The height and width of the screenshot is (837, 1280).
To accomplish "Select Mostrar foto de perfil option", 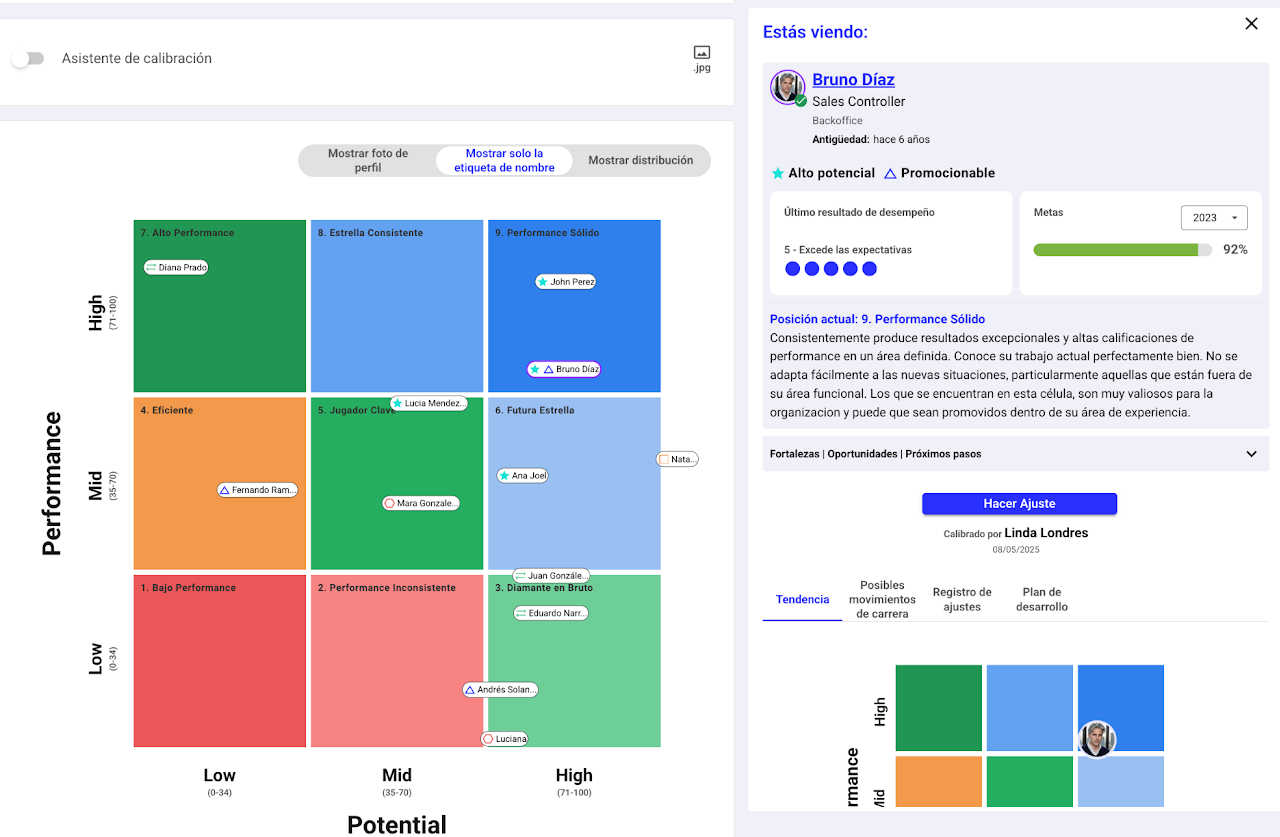I will pos(368,160).
